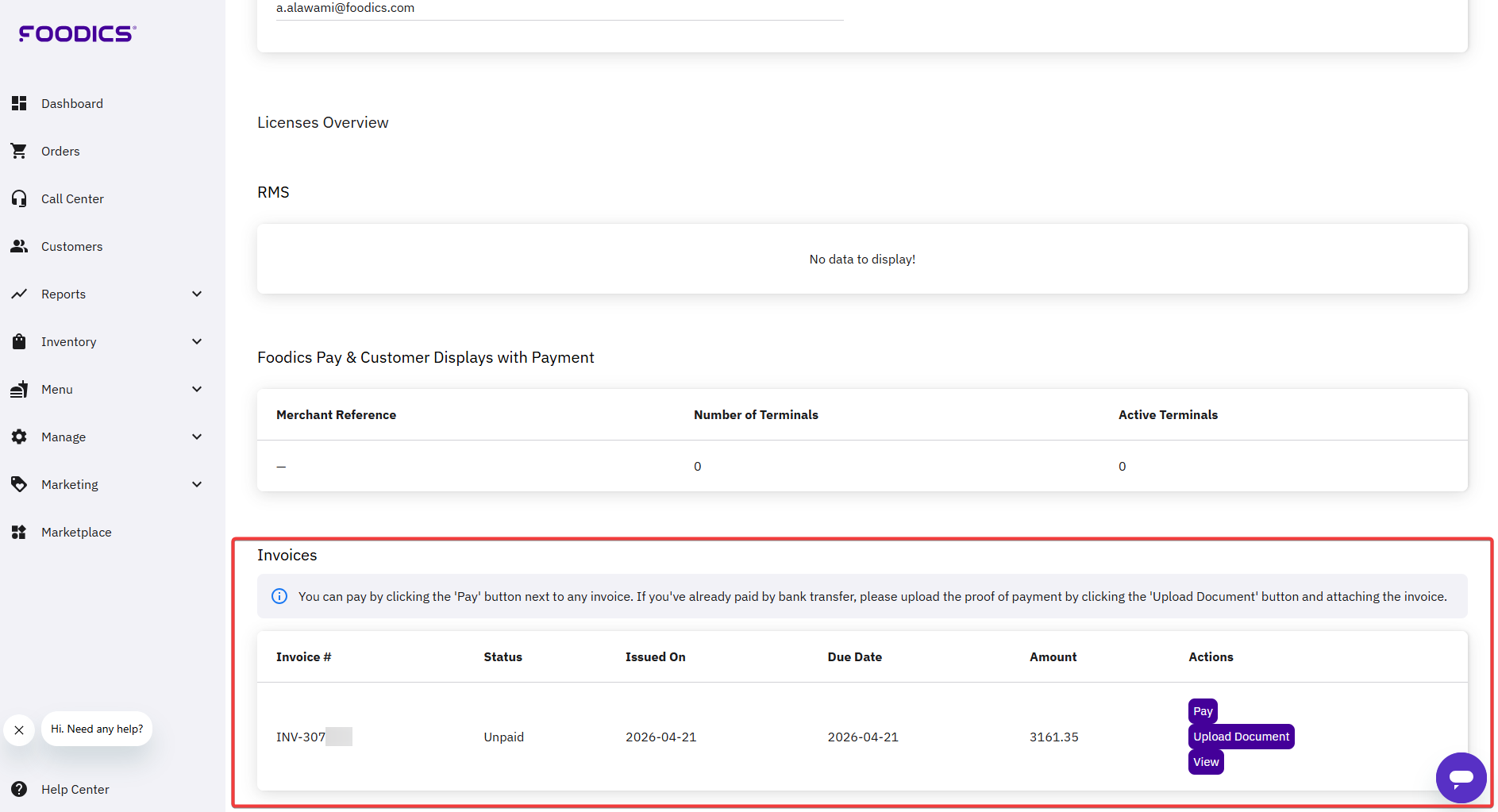Click the Invoices section heading
1498x812 pixels.
(x=287, y=555)
